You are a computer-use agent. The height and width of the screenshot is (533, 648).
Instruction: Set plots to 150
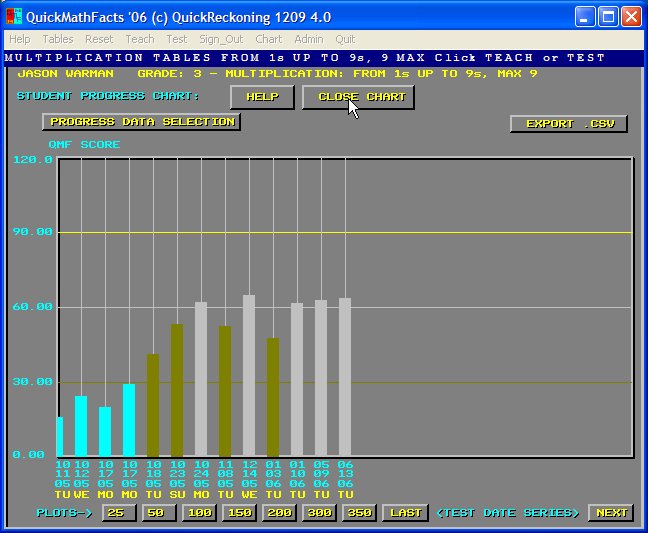[x=238, y=513]
